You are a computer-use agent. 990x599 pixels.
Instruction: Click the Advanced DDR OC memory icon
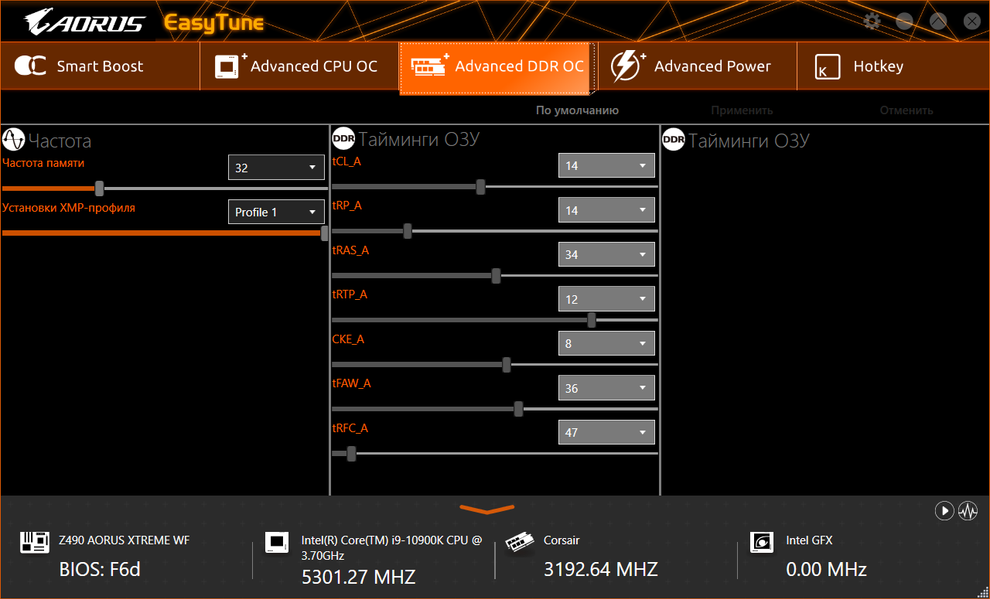[x=429, y=66]
